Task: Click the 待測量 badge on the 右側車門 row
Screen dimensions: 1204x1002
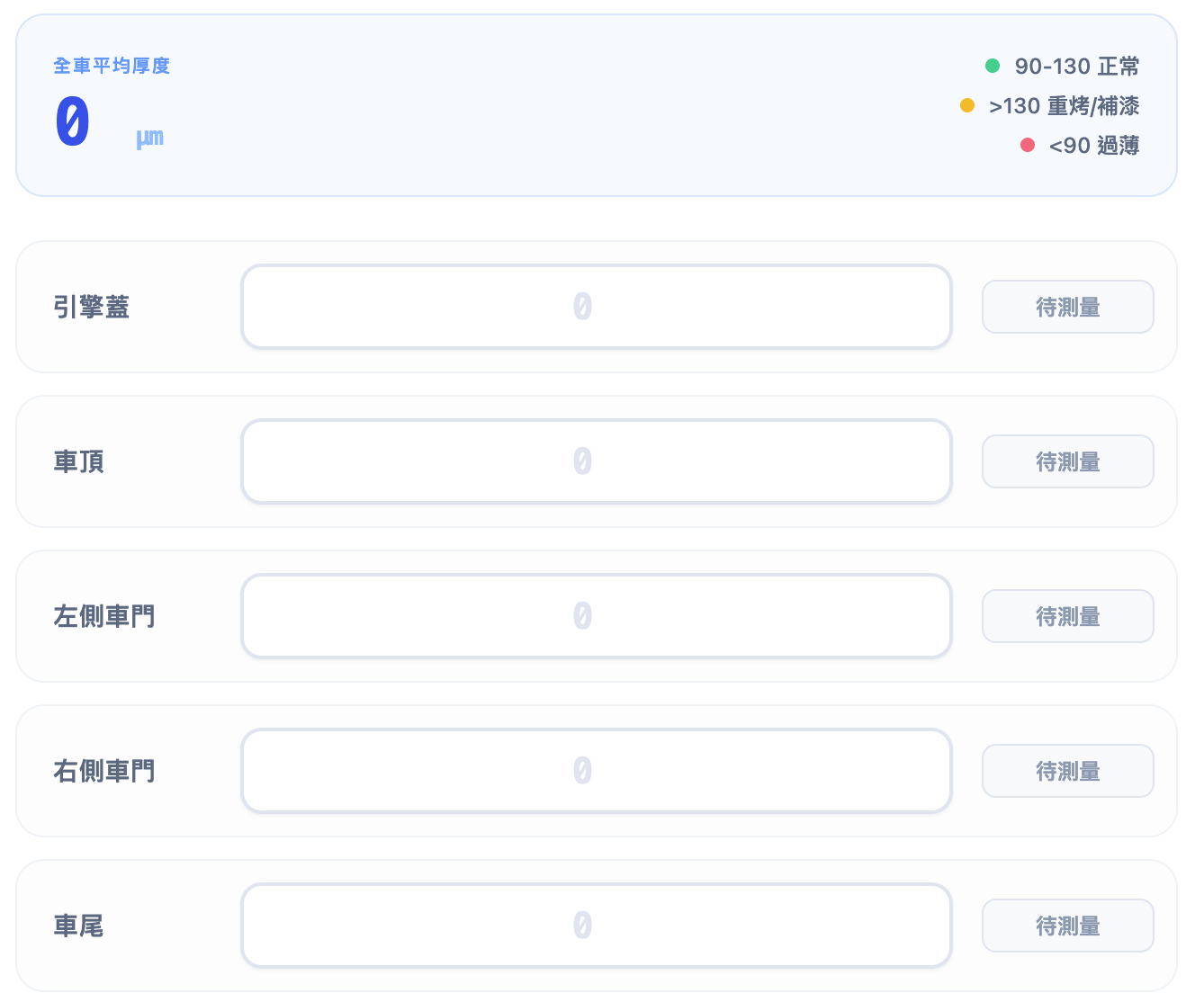Action: tap(1067, 771)
